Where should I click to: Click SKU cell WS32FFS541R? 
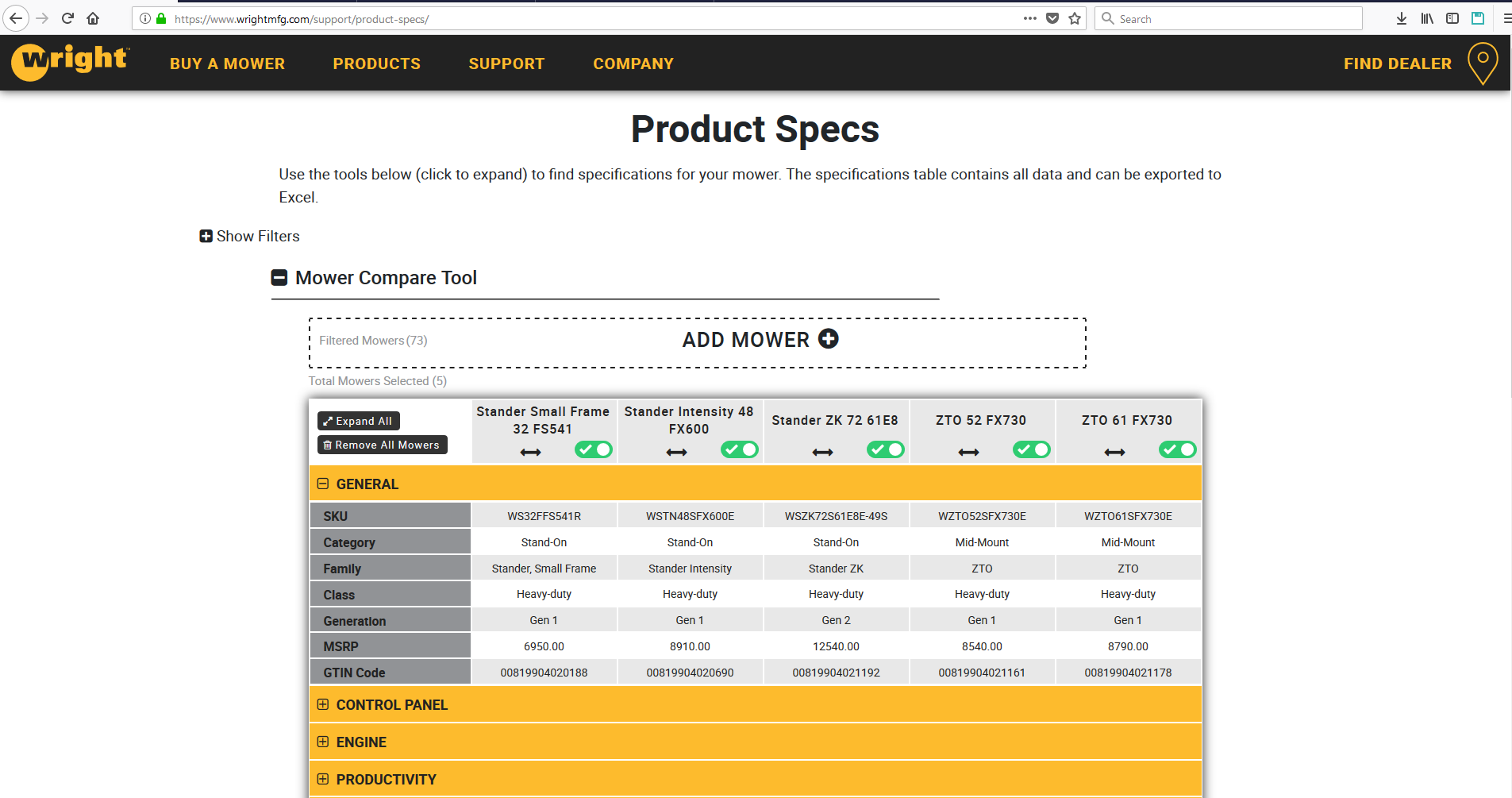pyautogui.click(x=544, y=515)
